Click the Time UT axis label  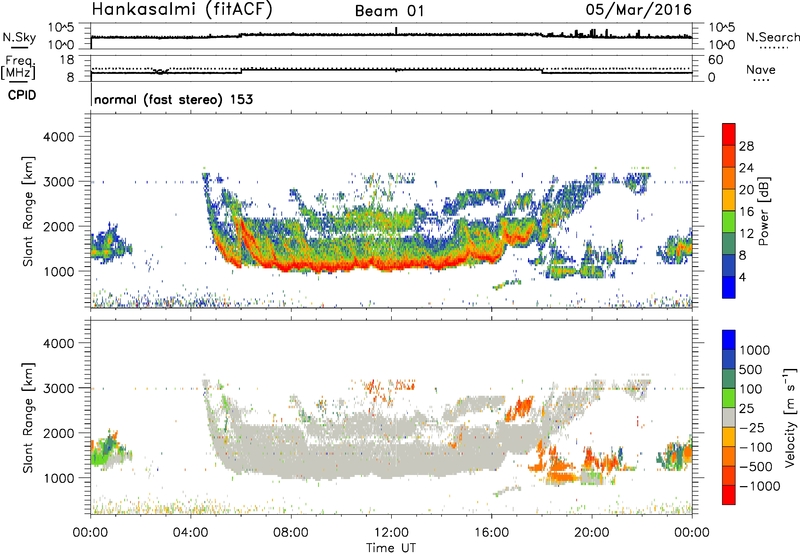[x=391, y=547]
